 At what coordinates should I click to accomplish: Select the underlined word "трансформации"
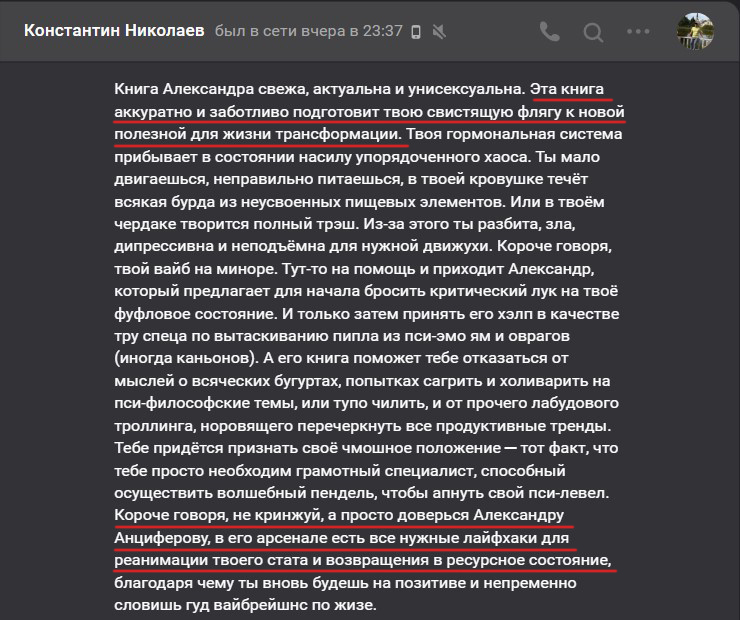coord(338,134)
